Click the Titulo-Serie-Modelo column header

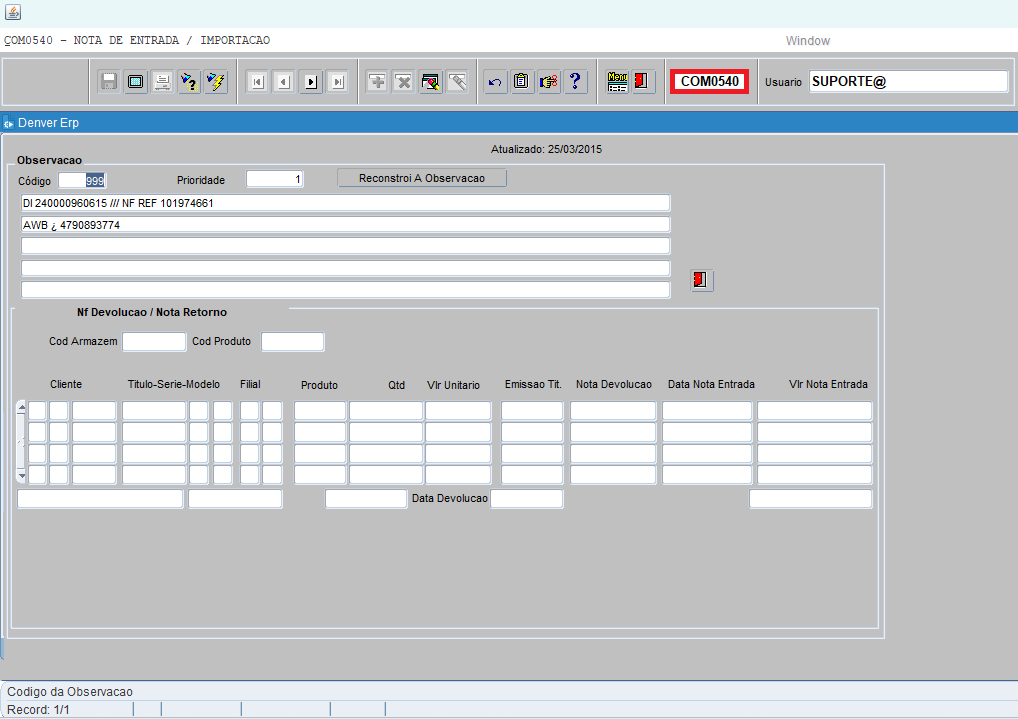click(x=174, y=385)
